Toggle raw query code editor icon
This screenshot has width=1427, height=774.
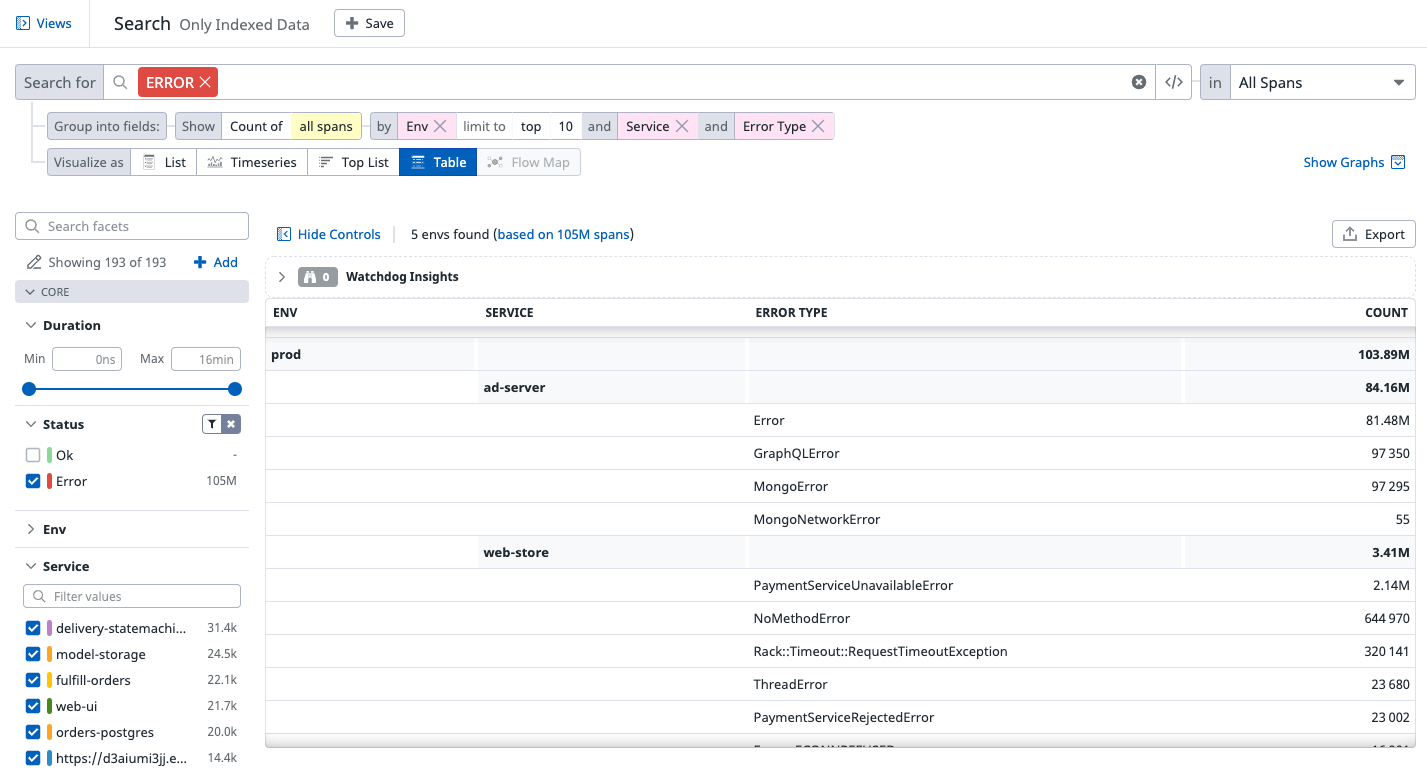tap(1174, 83)
